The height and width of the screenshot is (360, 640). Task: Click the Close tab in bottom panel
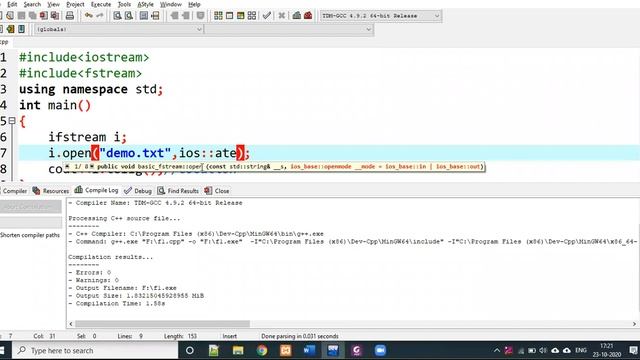(x=217, y=191)
